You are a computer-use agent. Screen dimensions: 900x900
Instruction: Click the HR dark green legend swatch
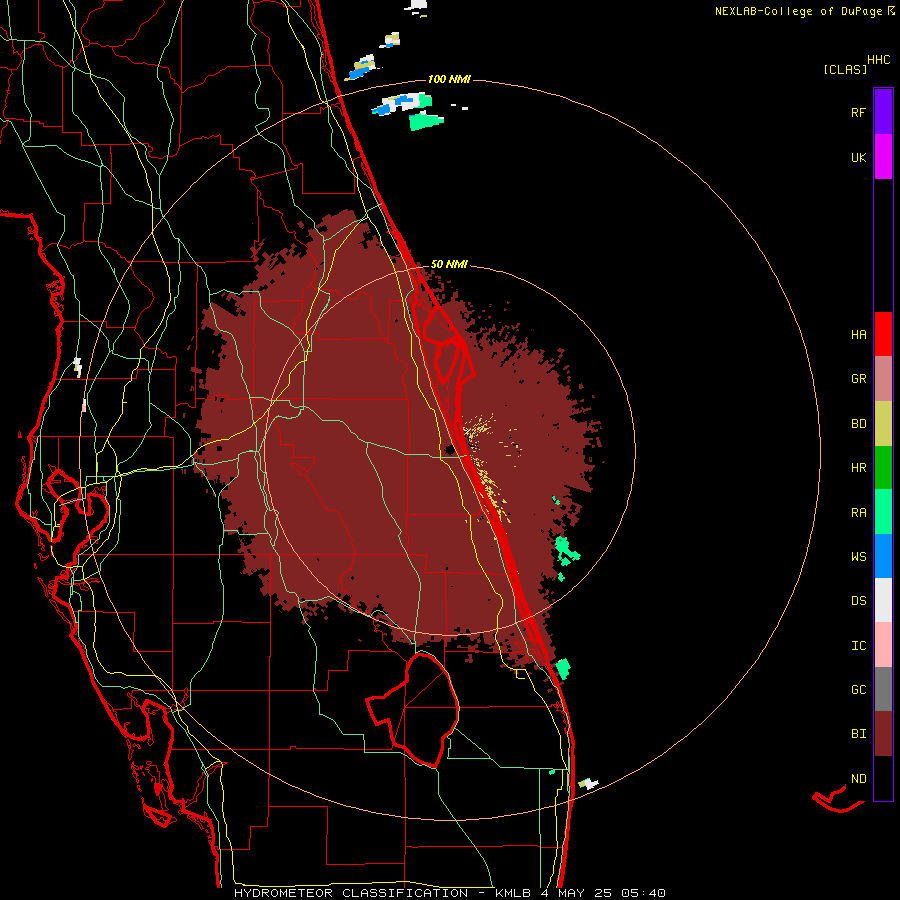tap(883, 468)
